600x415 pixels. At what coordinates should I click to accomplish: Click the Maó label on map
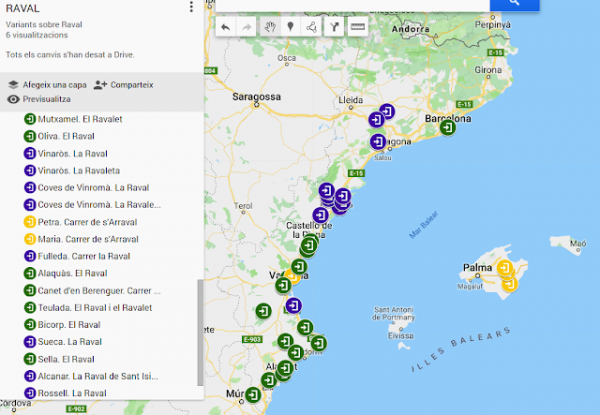coord(578,243)
